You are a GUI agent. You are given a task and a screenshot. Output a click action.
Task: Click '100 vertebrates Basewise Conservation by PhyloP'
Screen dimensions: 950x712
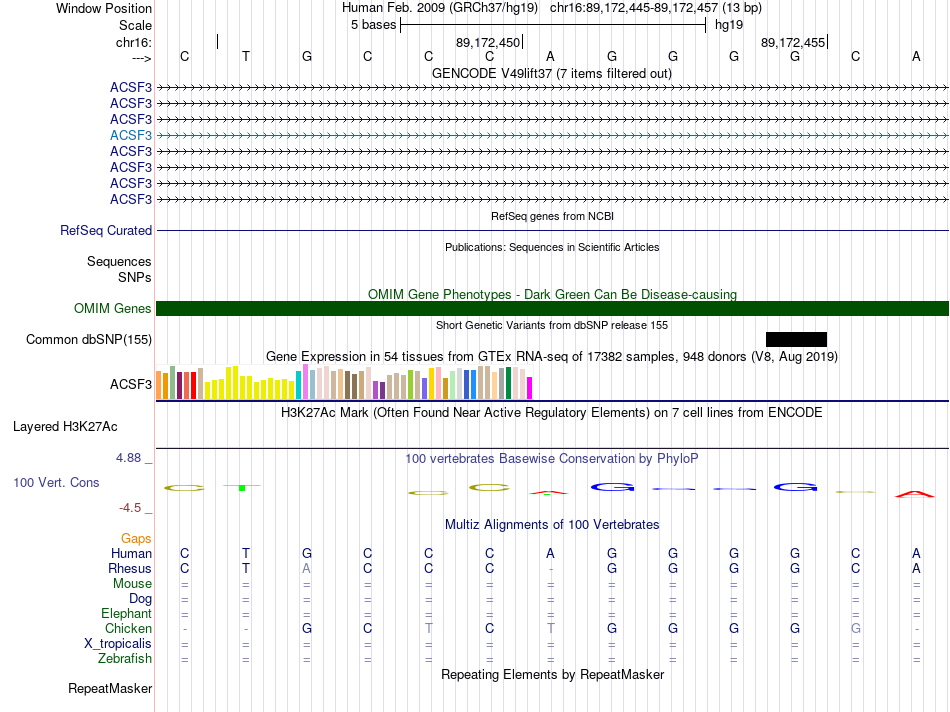552,459
